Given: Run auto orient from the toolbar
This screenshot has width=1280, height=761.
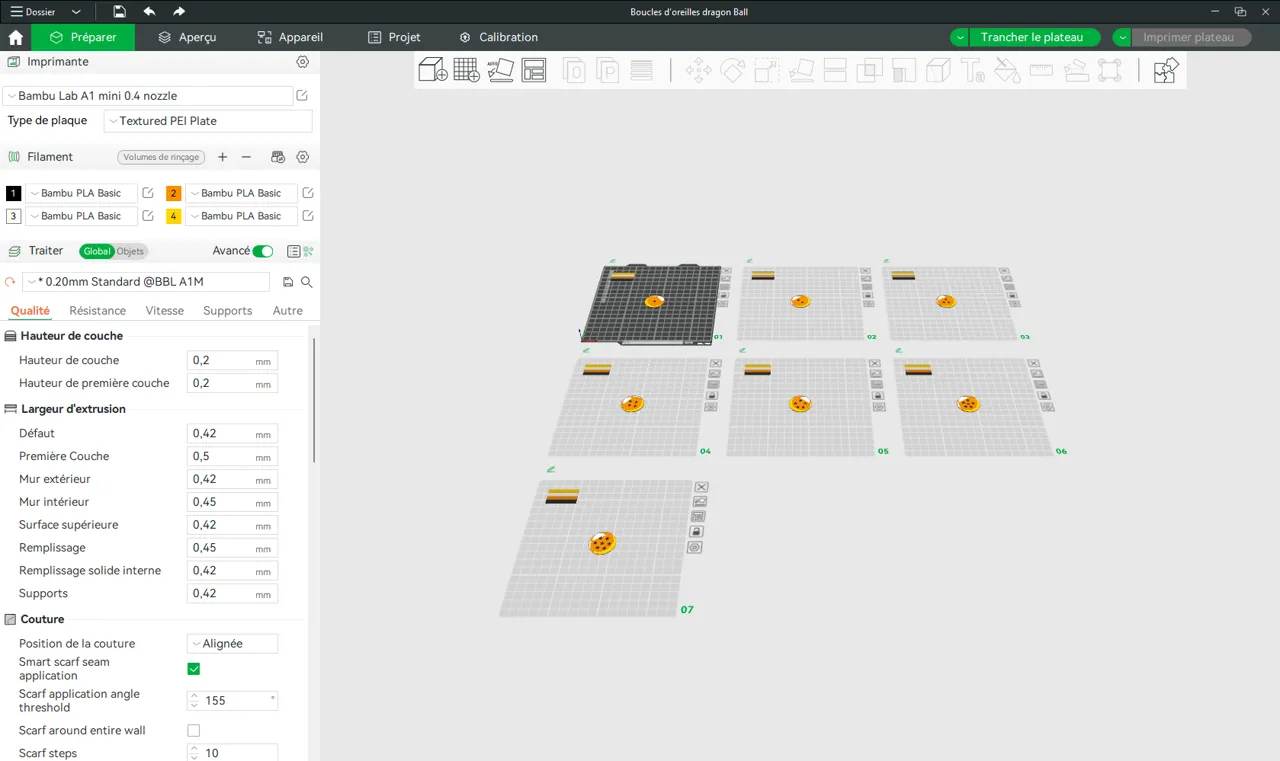Looking at the screenshot, I should [x=500, y=70].
